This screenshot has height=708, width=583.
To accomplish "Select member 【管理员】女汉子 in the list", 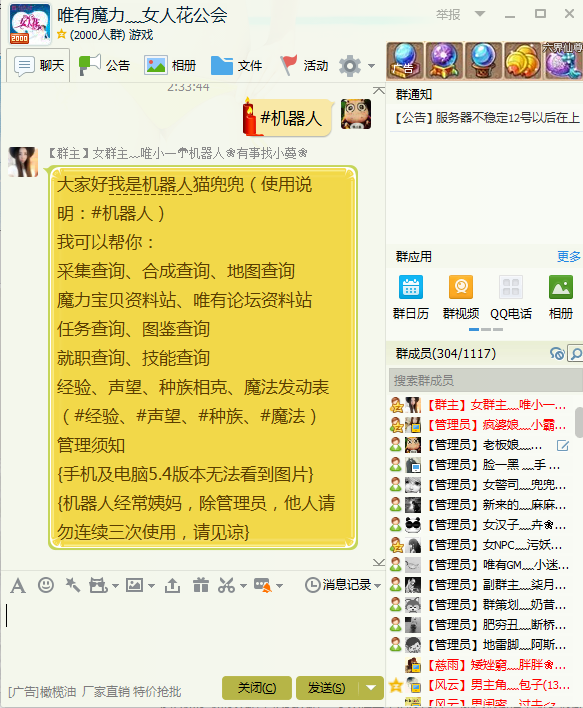I will 479,525.
